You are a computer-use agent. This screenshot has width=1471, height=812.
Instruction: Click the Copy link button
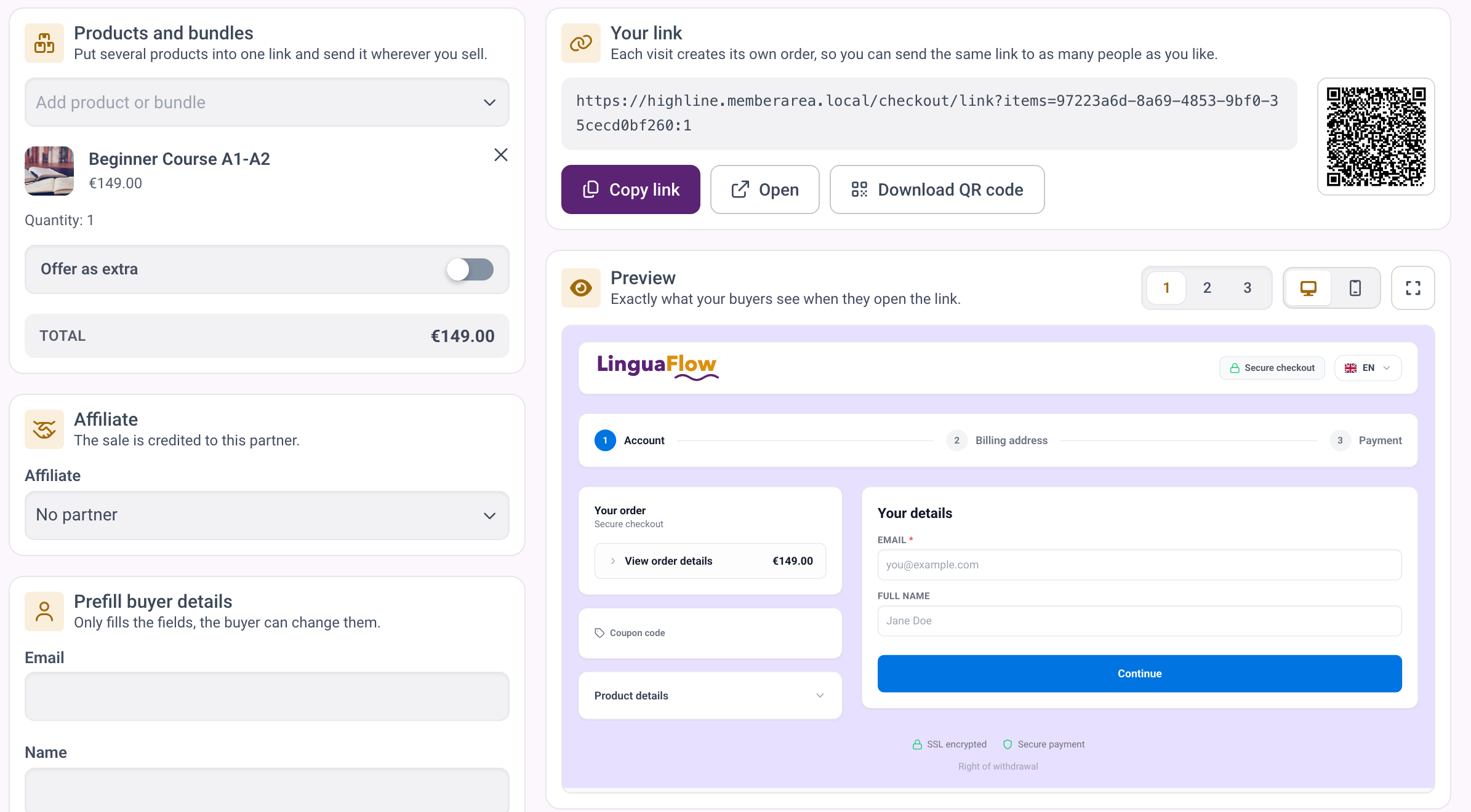point(631,189)
